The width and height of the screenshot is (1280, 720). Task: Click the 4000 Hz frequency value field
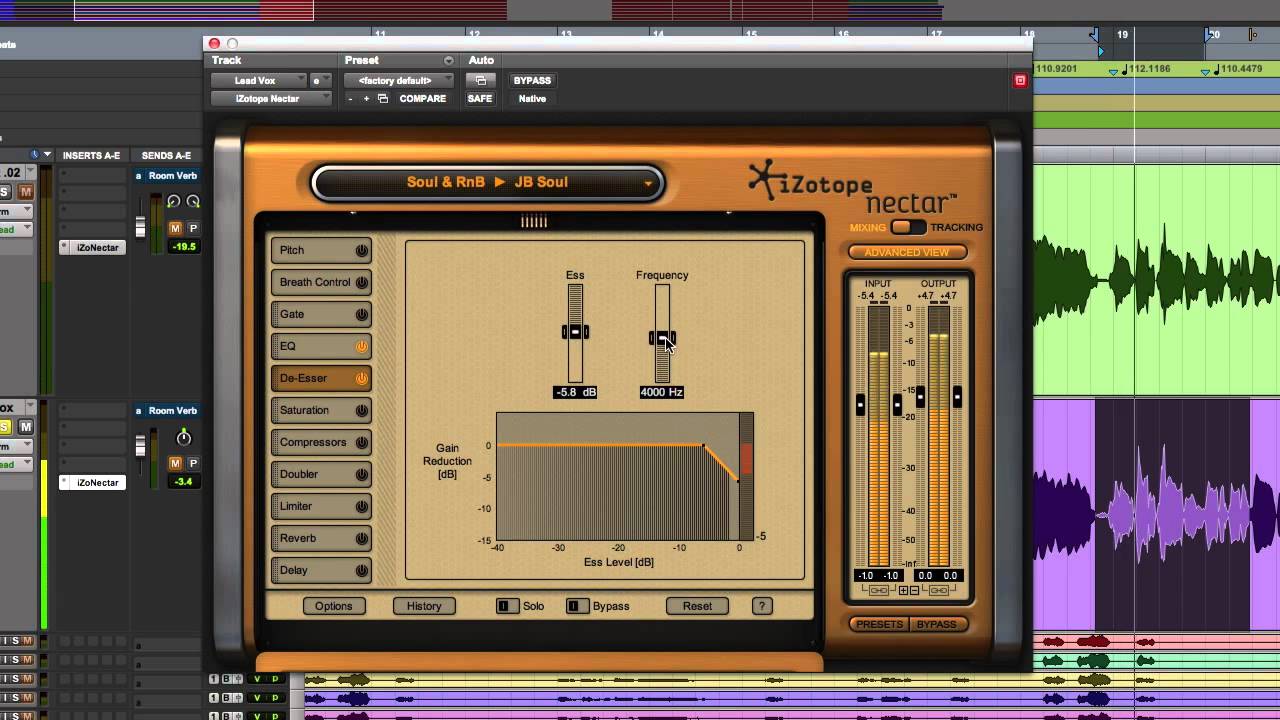pos(662,392)
